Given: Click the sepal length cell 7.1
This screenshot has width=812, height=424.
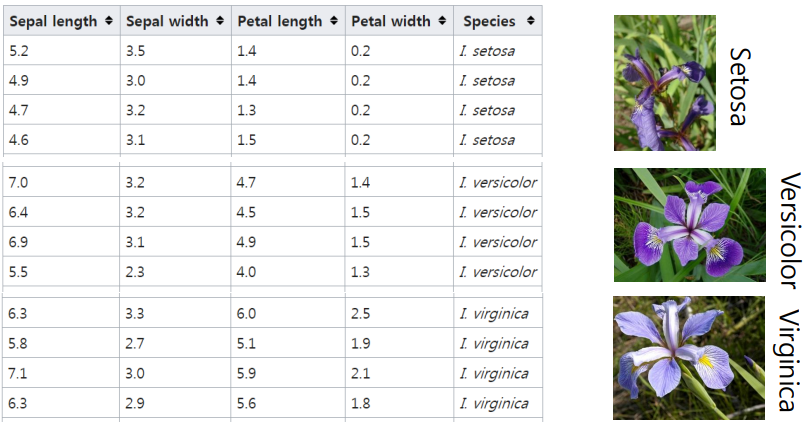Looking at the screenshot, I should point(62,373).
